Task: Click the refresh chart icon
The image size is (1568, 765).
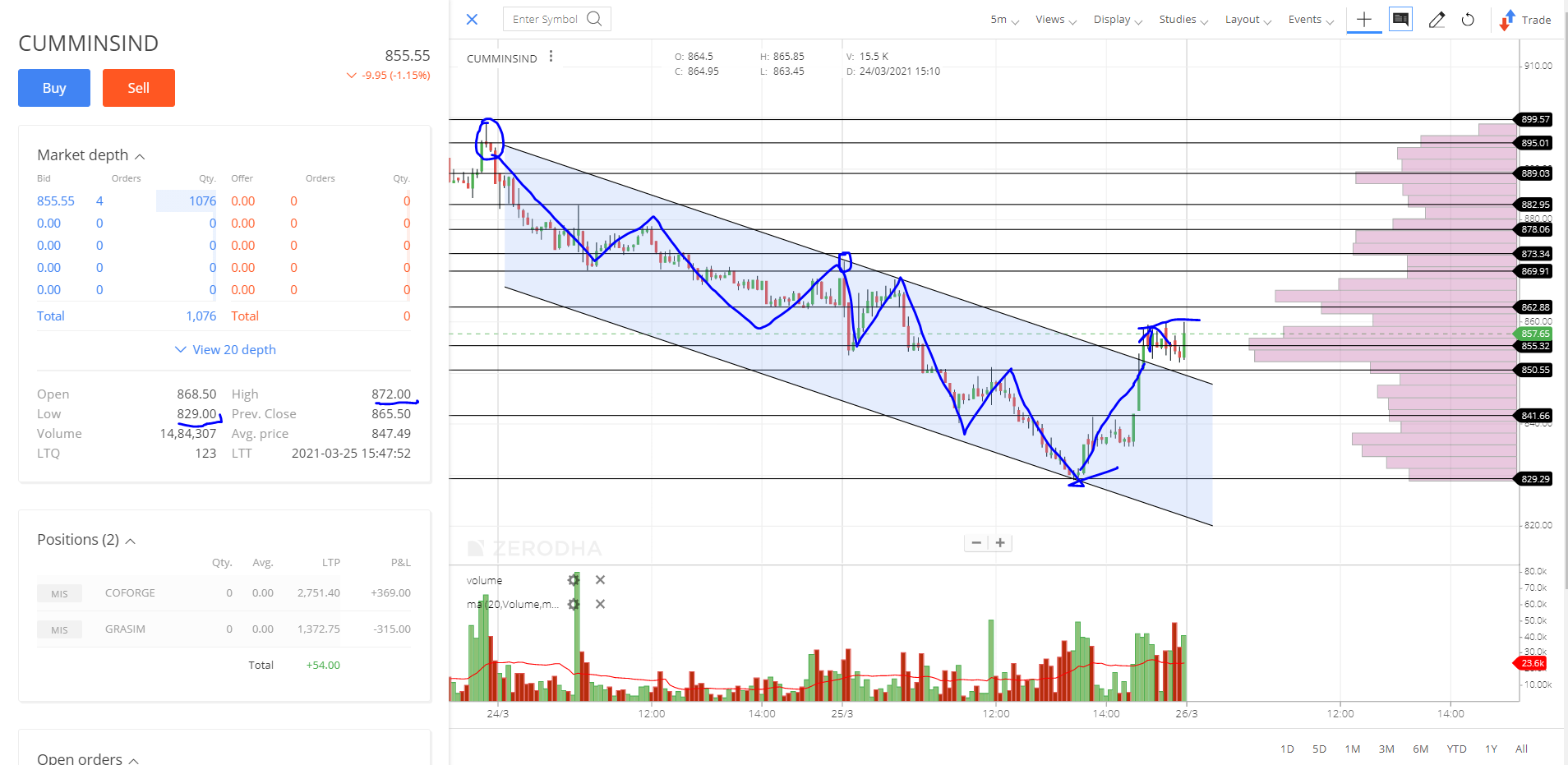Action: click(x=1468, y=20)
